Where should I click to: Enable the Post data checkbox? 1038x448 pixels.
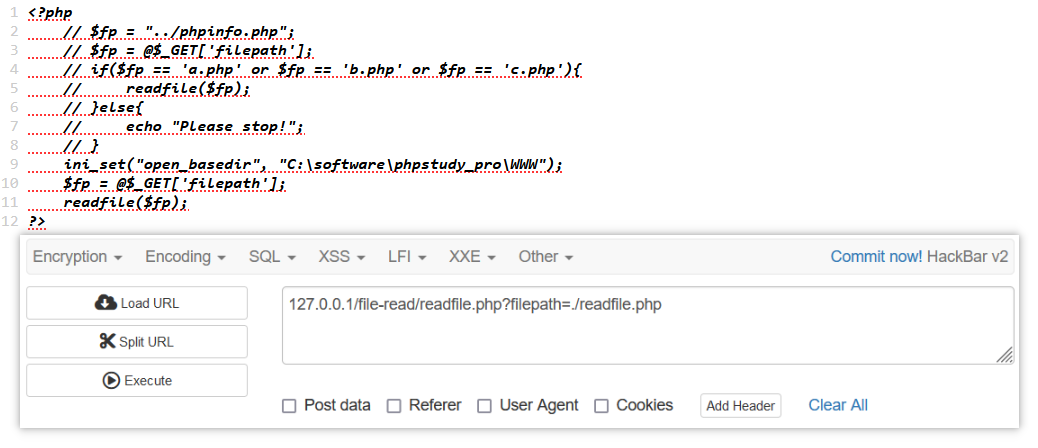tap(289, 406)
